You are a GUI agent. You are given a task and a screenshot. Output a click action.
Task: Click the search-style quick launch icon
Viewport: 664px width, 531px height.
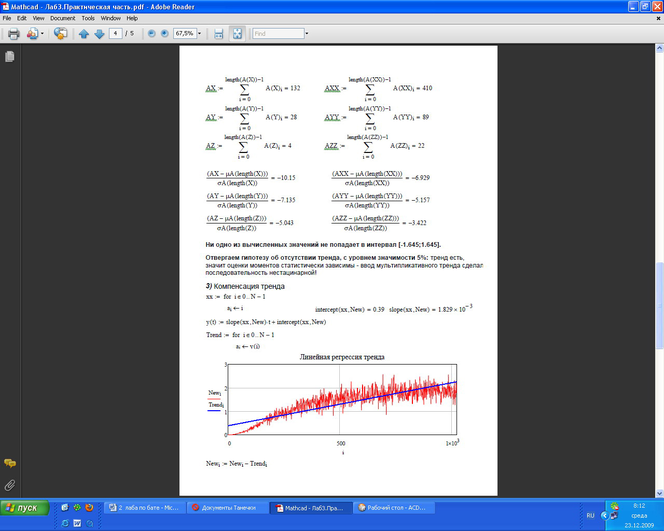[90, 523]
